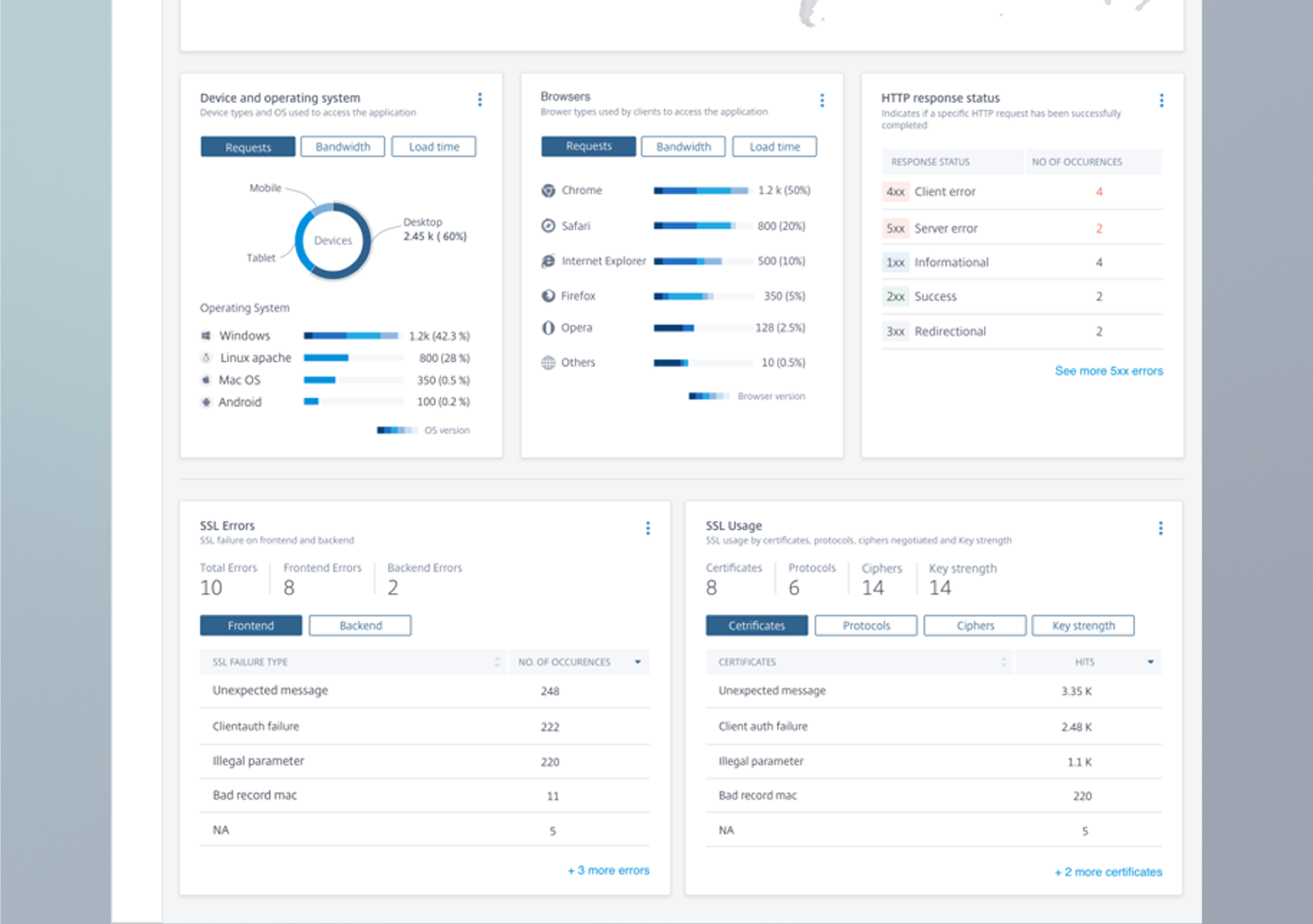Open Device and operating system kebab menu
This screenshot has width=1313, height=924.
point(480,100)
